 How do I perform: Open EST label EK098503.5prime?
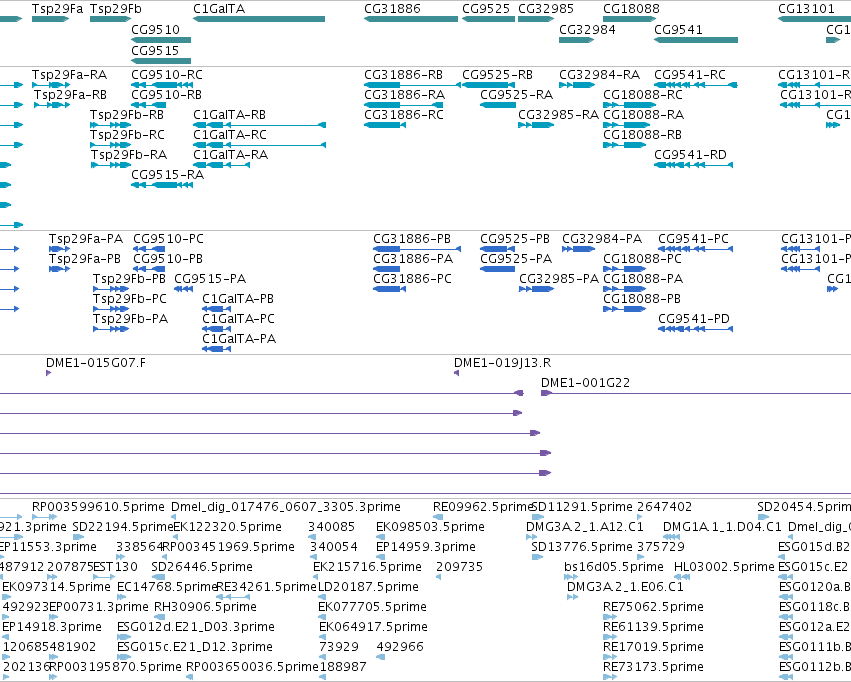[x=430, y=527]
